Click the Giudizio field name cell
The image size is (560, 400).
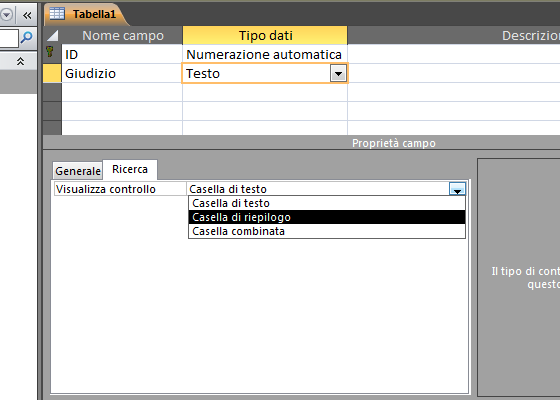coord(122,74)
